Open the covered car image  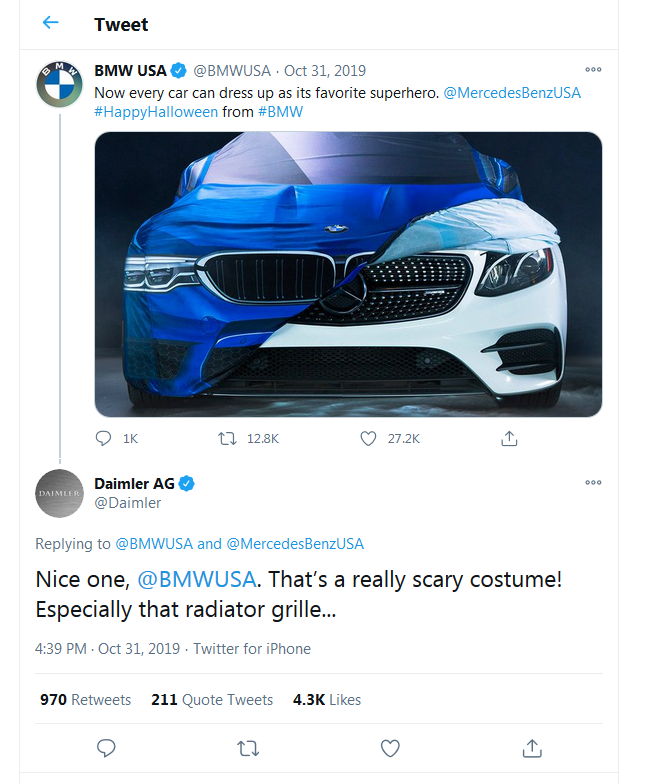pos(348,274)
